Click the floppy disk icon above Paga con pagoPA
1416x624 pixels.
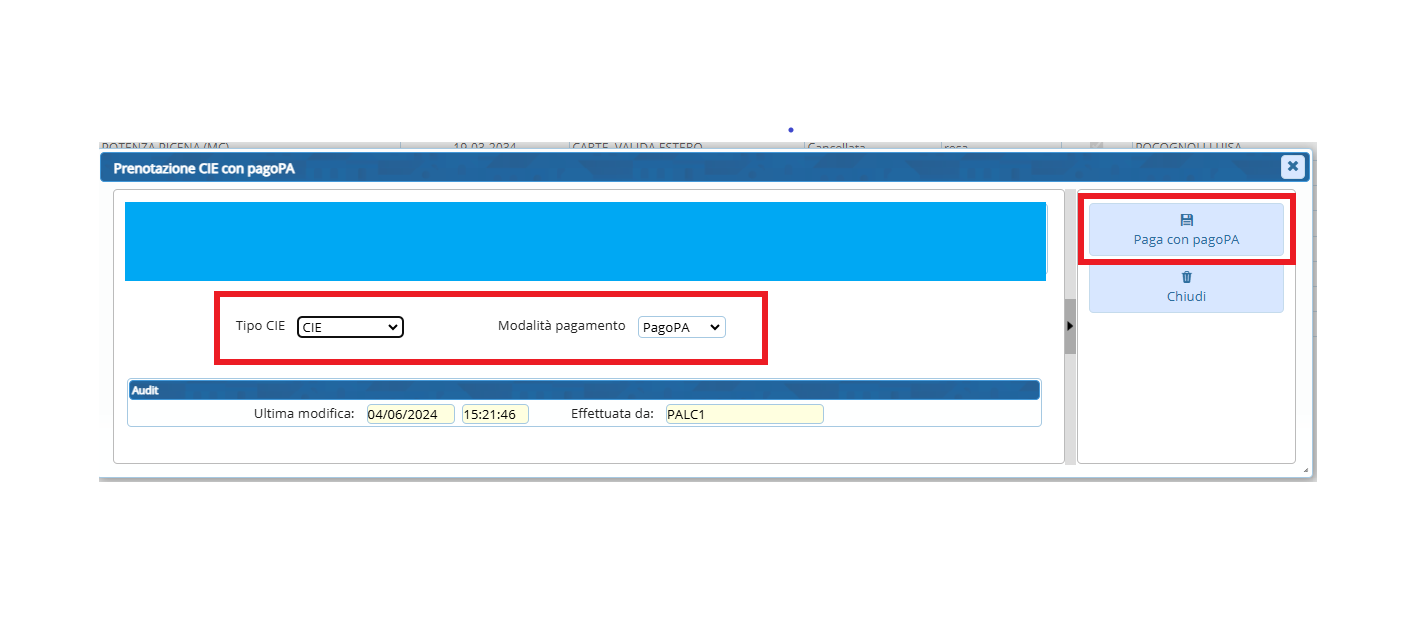[1186, 220]
